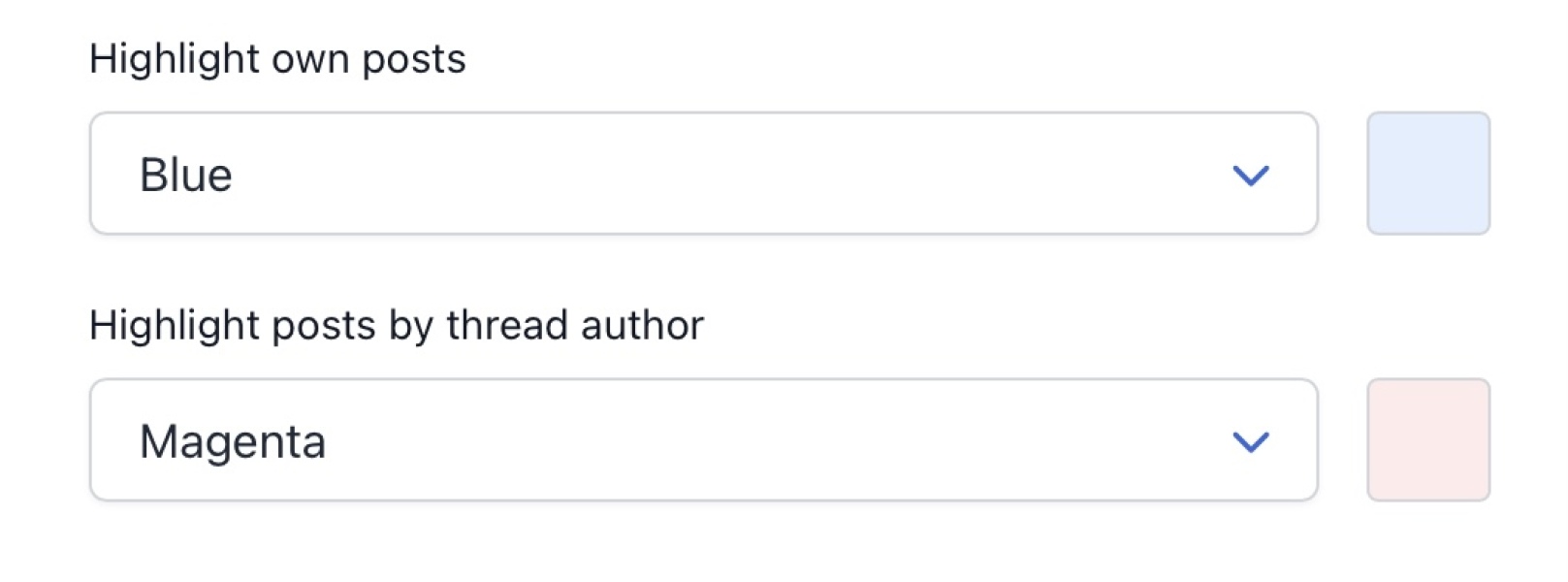Change own posts highlight color from Blue

703,174
